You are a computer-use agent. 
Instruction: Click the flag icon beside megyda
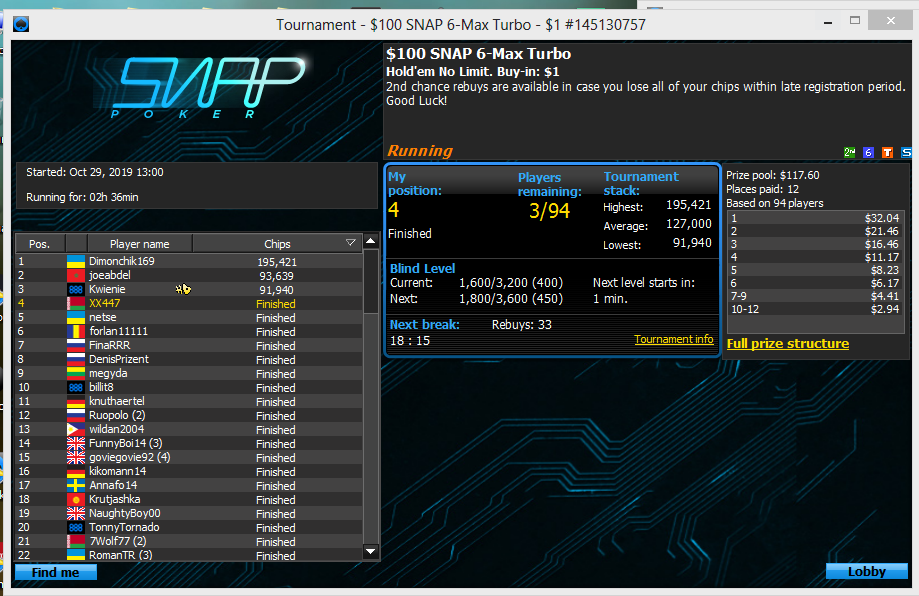pyautogui.click(x=76, y=373)
